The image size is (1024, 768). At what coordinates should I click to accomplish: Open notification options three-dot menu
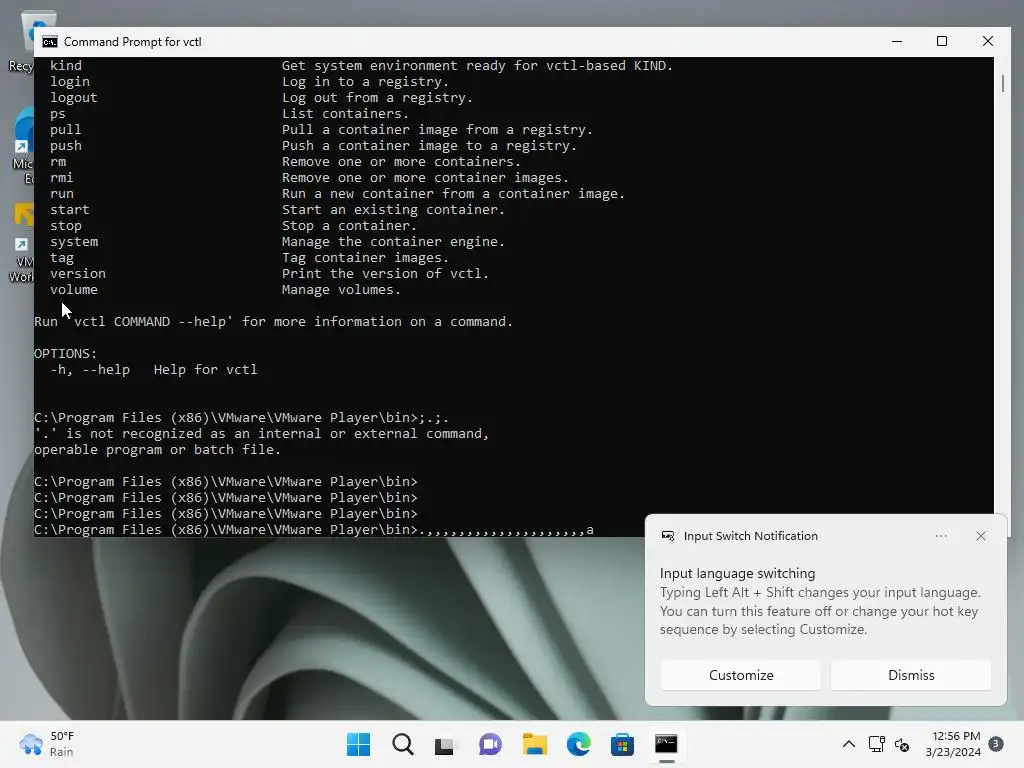pyautogui.click(x=941, y=536)
